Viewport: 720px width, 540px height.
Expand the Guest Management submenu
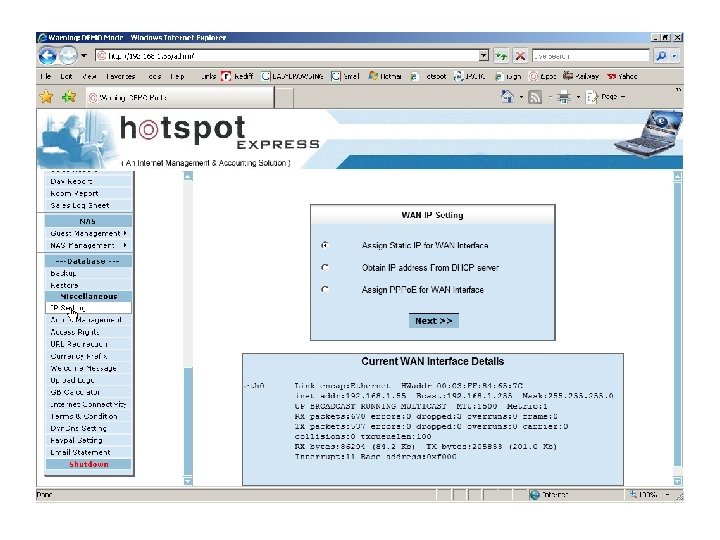tap(89, 233)
